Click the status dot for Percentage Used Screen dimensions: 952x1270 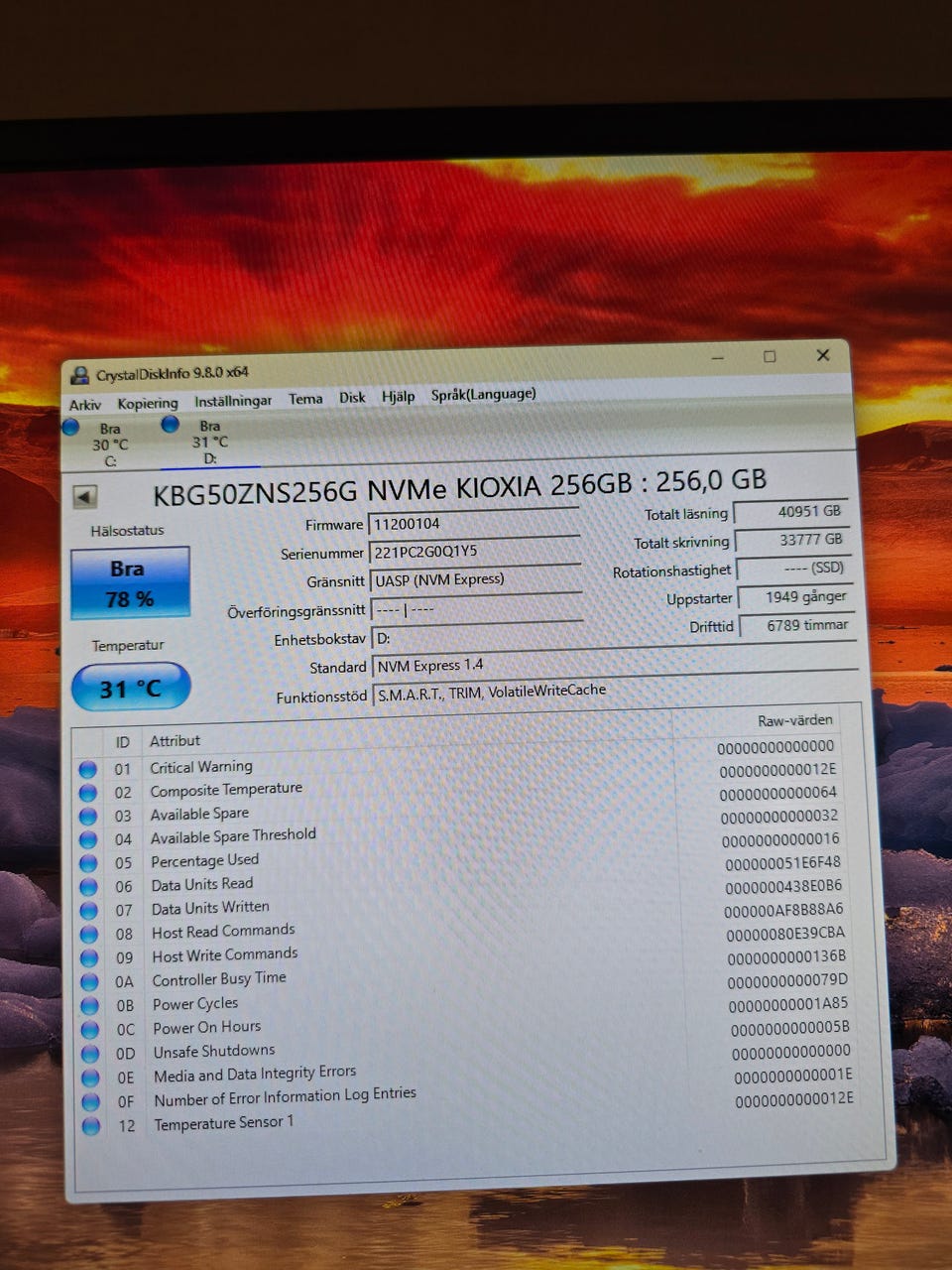pyautogui.click(x=89, y=863)
